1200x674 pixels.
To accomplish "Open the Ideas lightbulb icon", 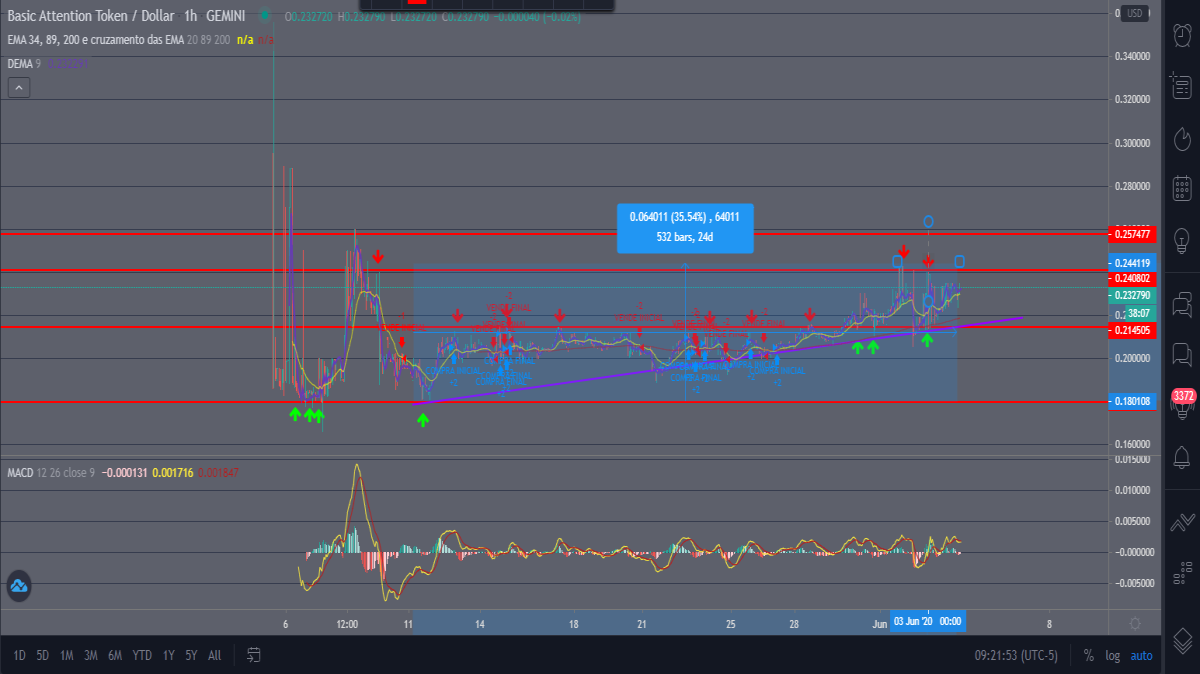I will click(1181, 240).
